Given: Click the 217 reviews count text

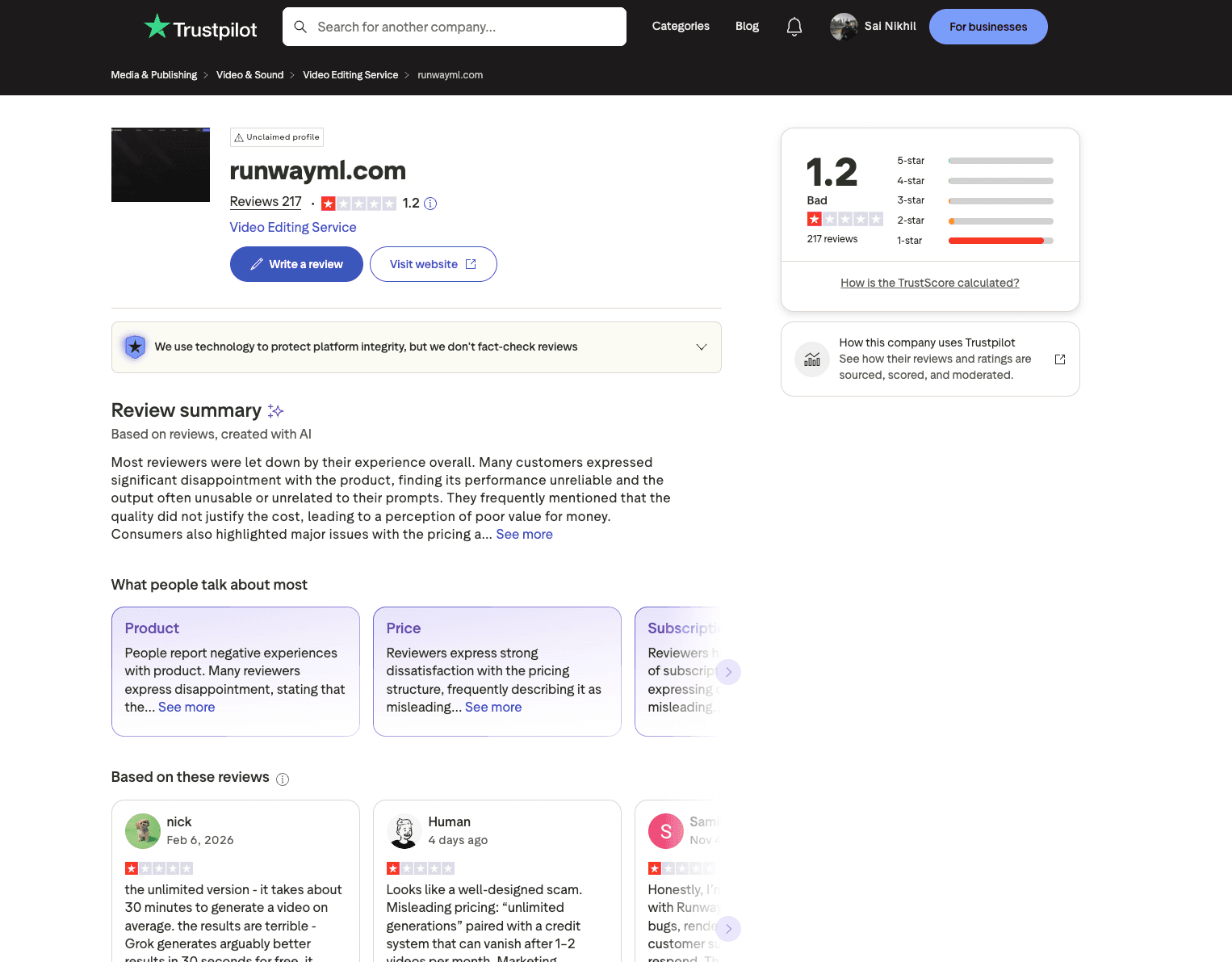Looking at the screenshot, I should click(832, 239).
